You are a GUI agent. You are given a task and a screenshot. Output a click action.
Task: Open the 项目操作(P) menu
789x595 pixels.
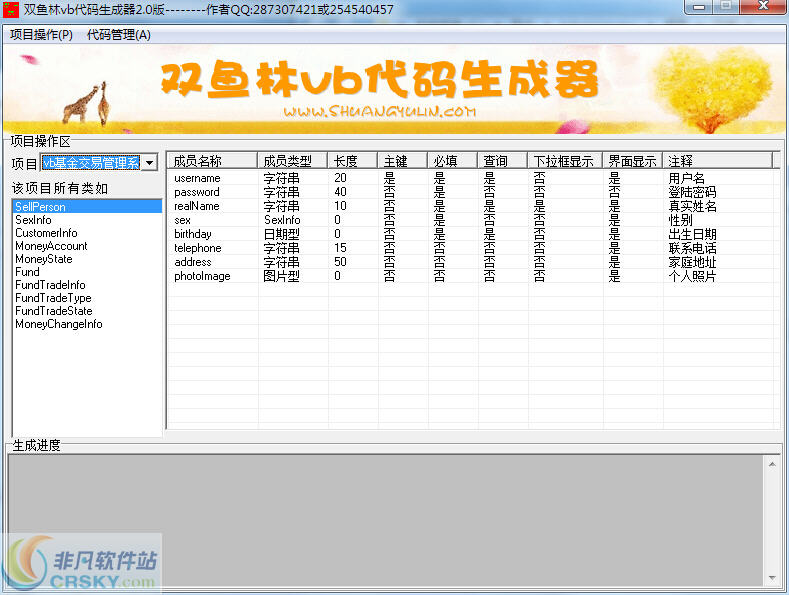(x=41, y=35)
